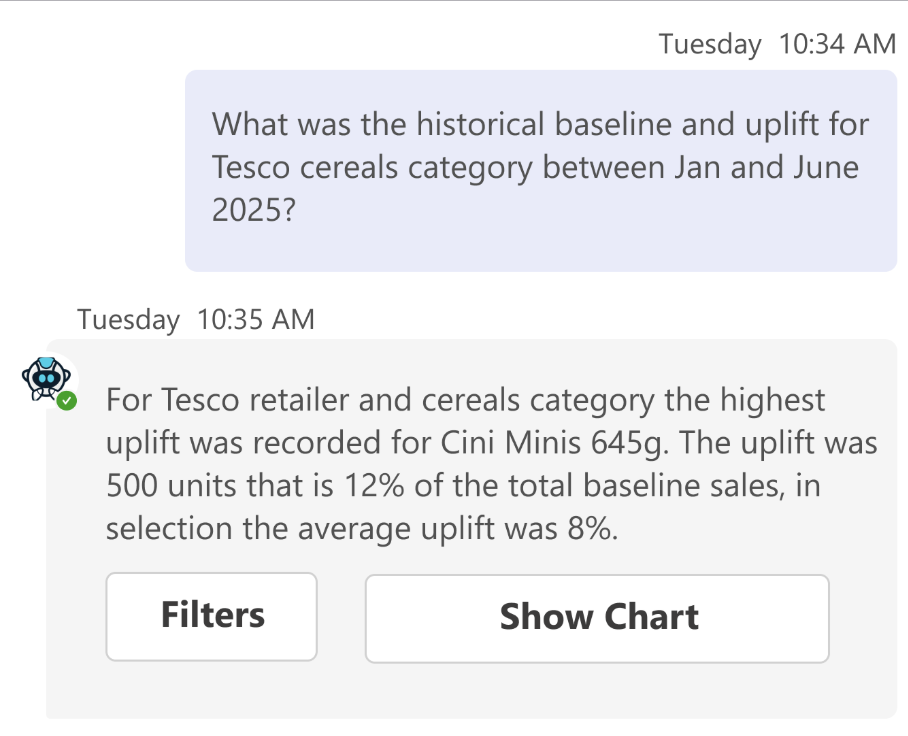Click the bot avatar icon
Screen dimensions: 908x736
click(x=42, y=379)
